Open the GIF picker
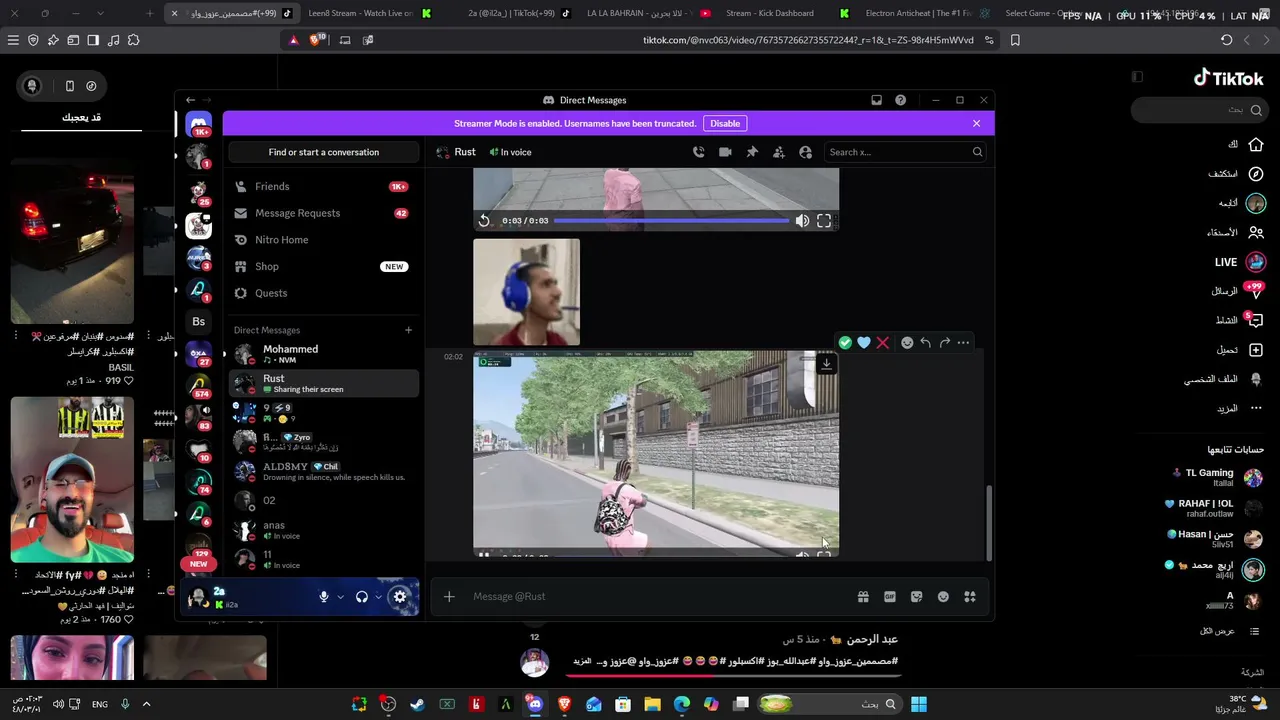The height and width of the screenshot is (720, 1280). coord(890,597)
